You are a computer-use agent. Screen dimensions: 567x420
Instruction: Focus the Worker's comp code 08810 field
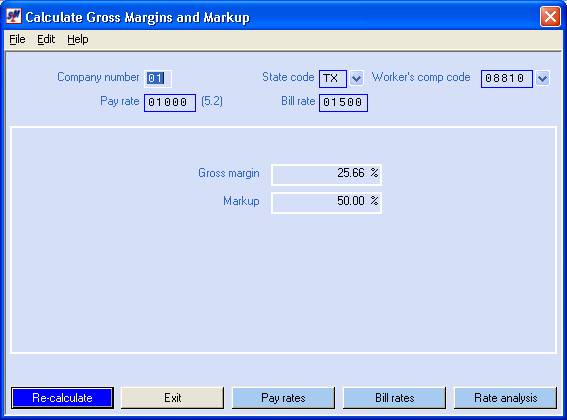(x=507, y=79)
